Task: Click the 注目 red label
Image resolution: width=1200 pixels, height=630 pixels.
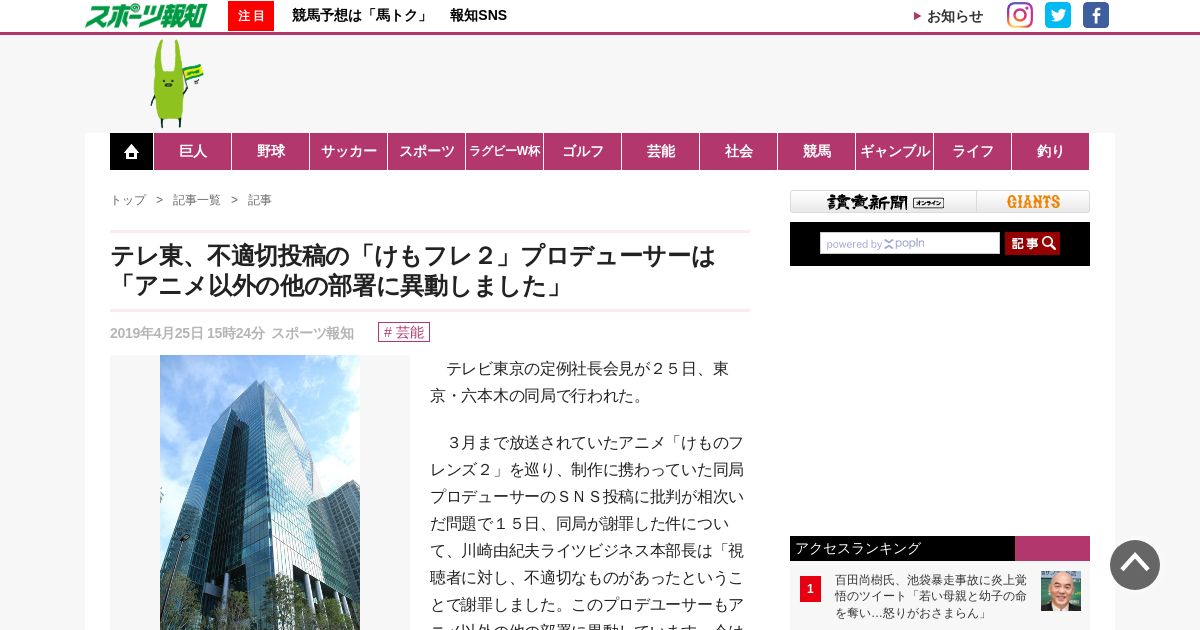Action: (x=251, y=16)
